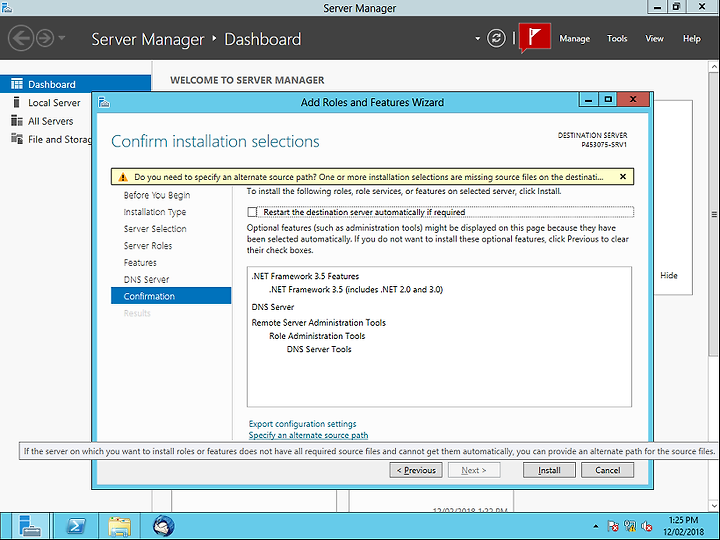Screen dimensions: 720x540
Task: Click the red notifications flag icon
Action: click(535, 37)
